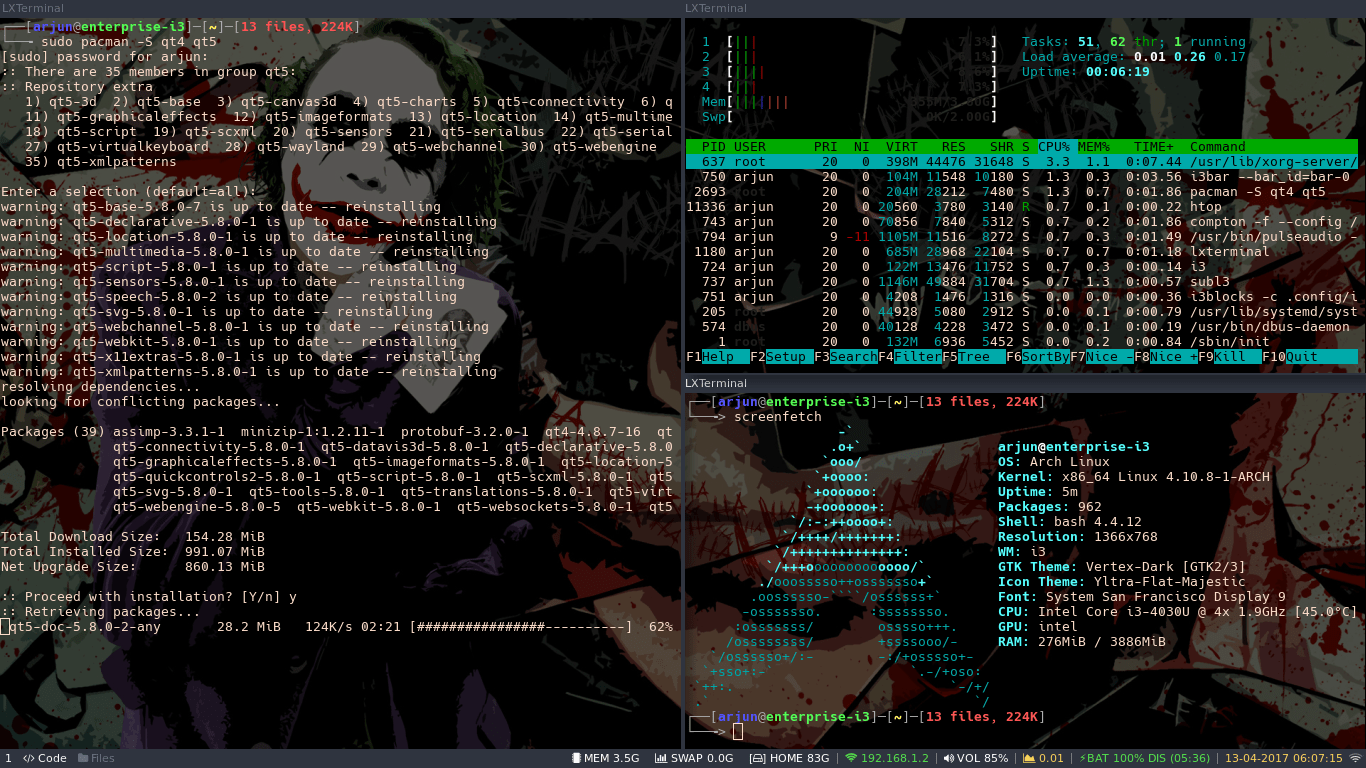This screenshot has height=768, width=1366.
Task: Select the dbus-daemon process row (PID 574)
Action: (1022, 327)
